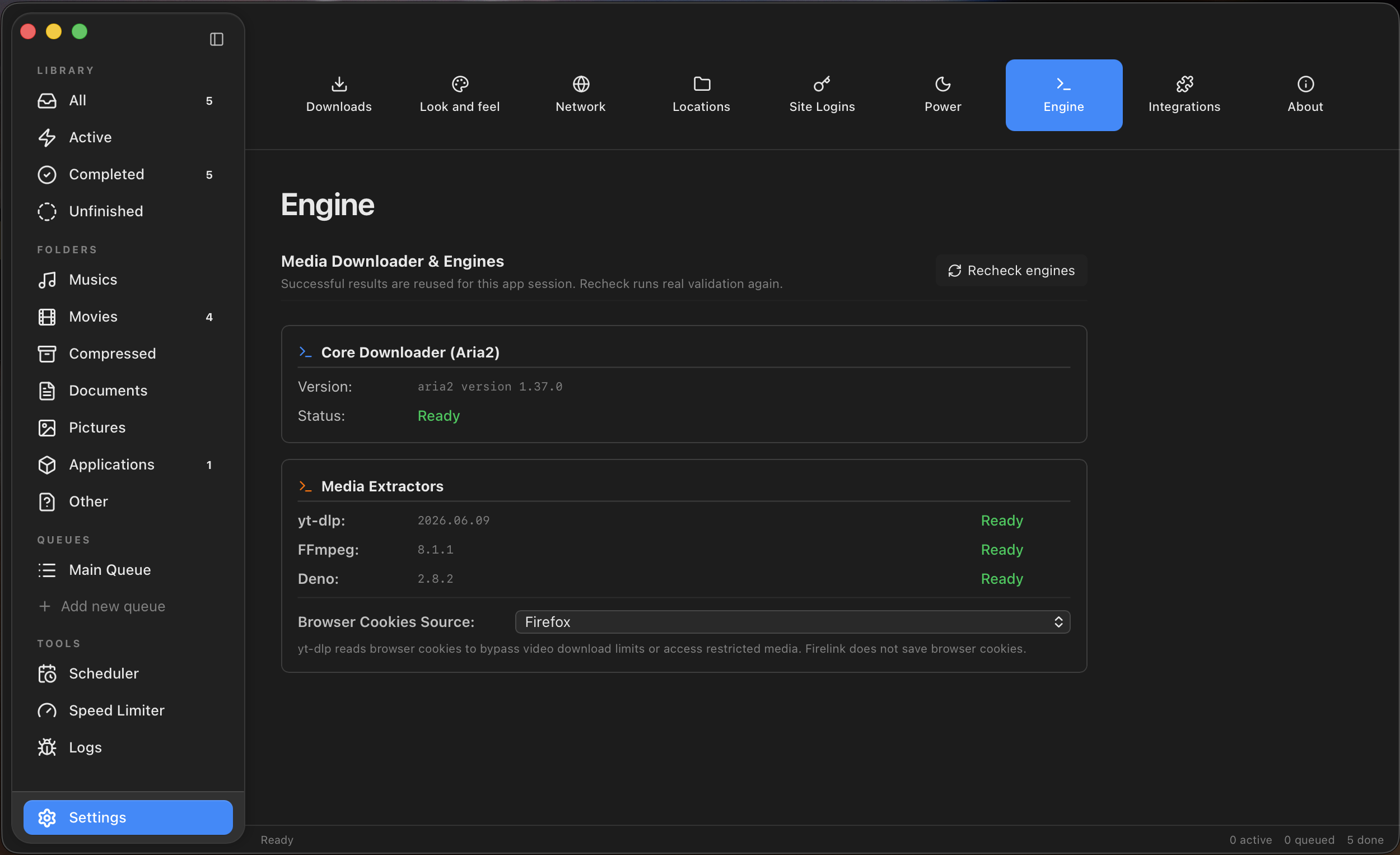The height and width of the screenshot is (855, 1400).
Task: Open the Network settings tab
Action: coord(581,95)
